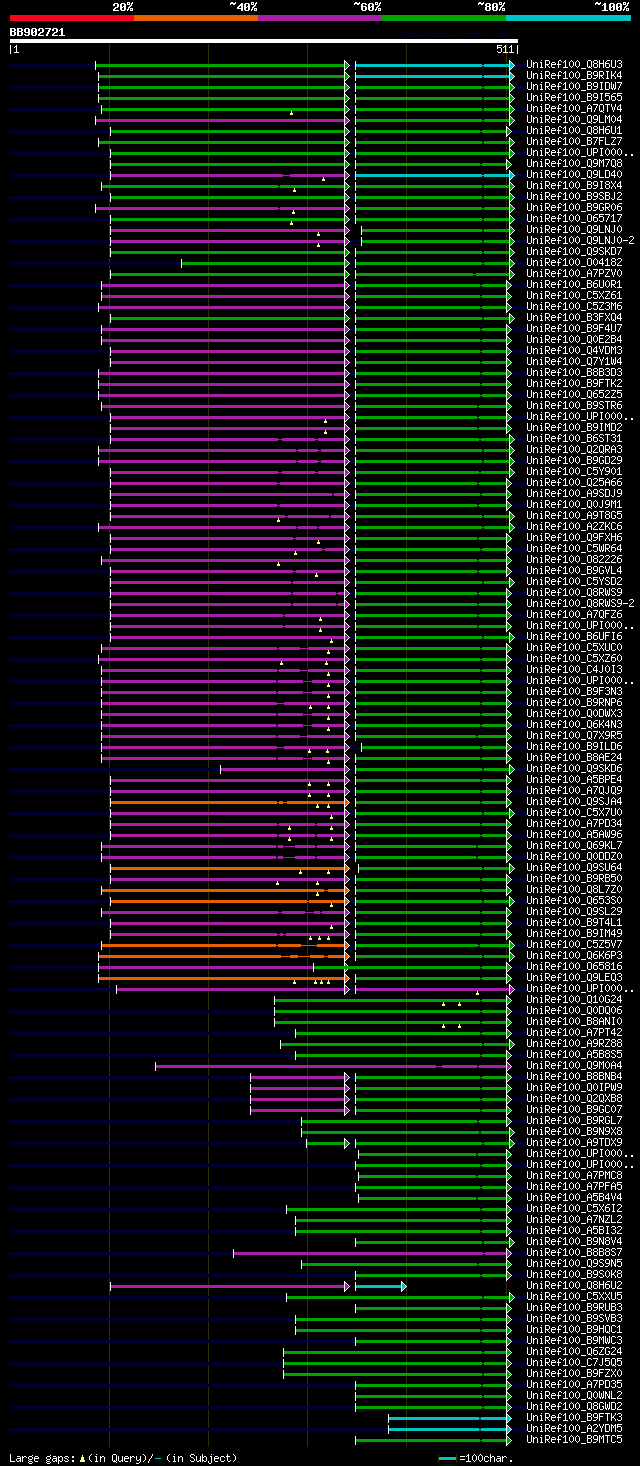Click the Large gaps legend text

123,1458
